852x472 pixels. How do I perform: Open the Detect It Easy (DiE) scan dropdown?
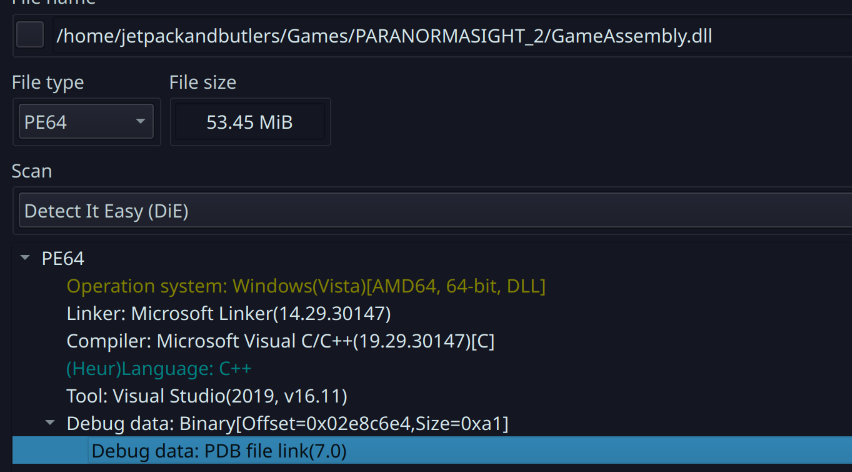click(x=430, y=211)
